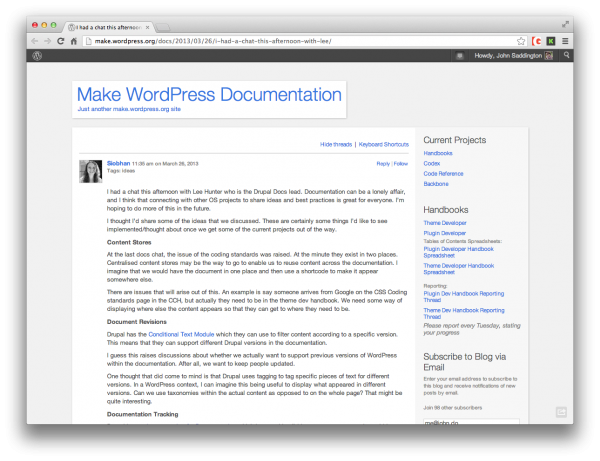
Task: Click the WordPress logo in admin bar
Action: tap(37, 55)
